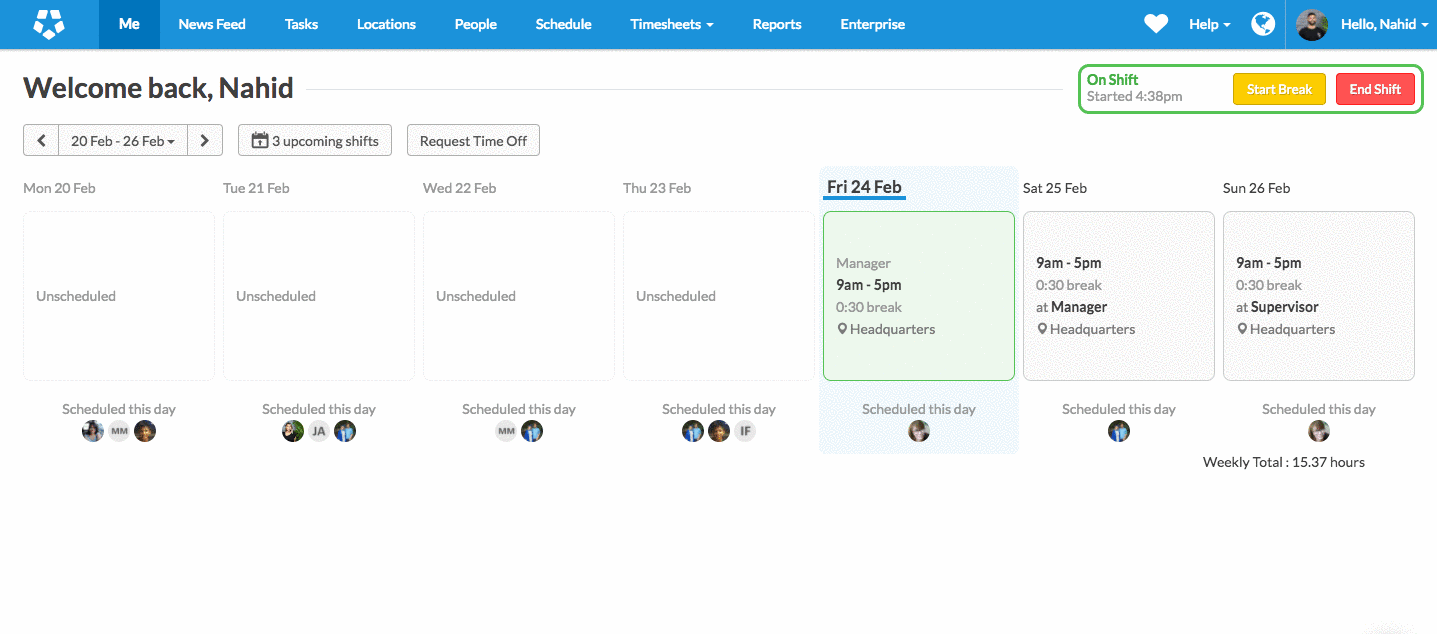Open Fri 24 Feb Manager shift card
Screen dimensions: 1437x634
tap(918, 296)
